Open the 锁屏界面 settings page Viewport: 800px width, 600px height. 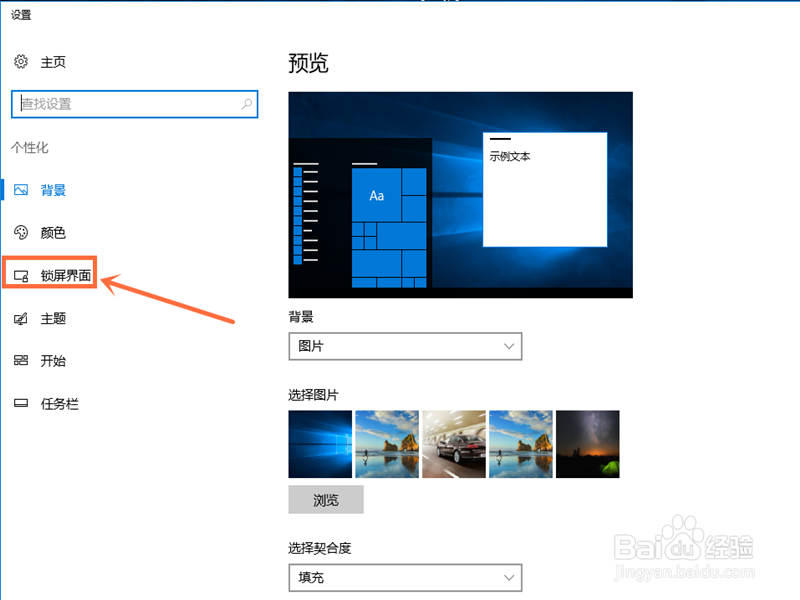[x=66, y=276]
